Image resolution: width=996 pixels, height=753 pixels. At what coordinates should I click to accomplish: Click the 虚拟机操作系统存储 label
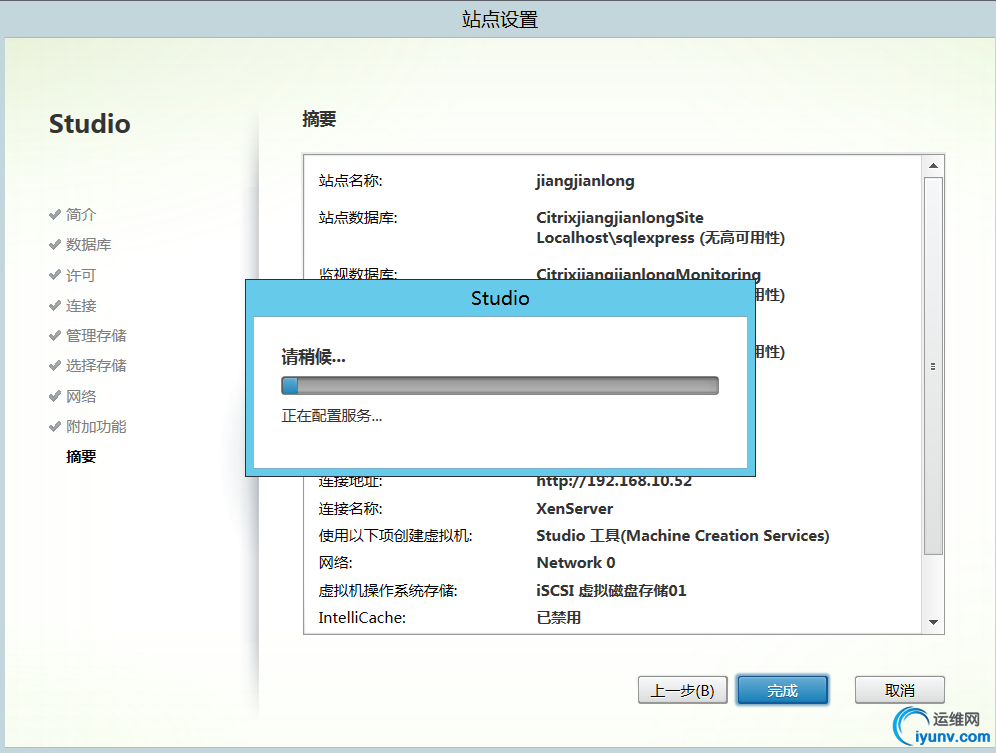pyautogui.click(x=388, y=590)
